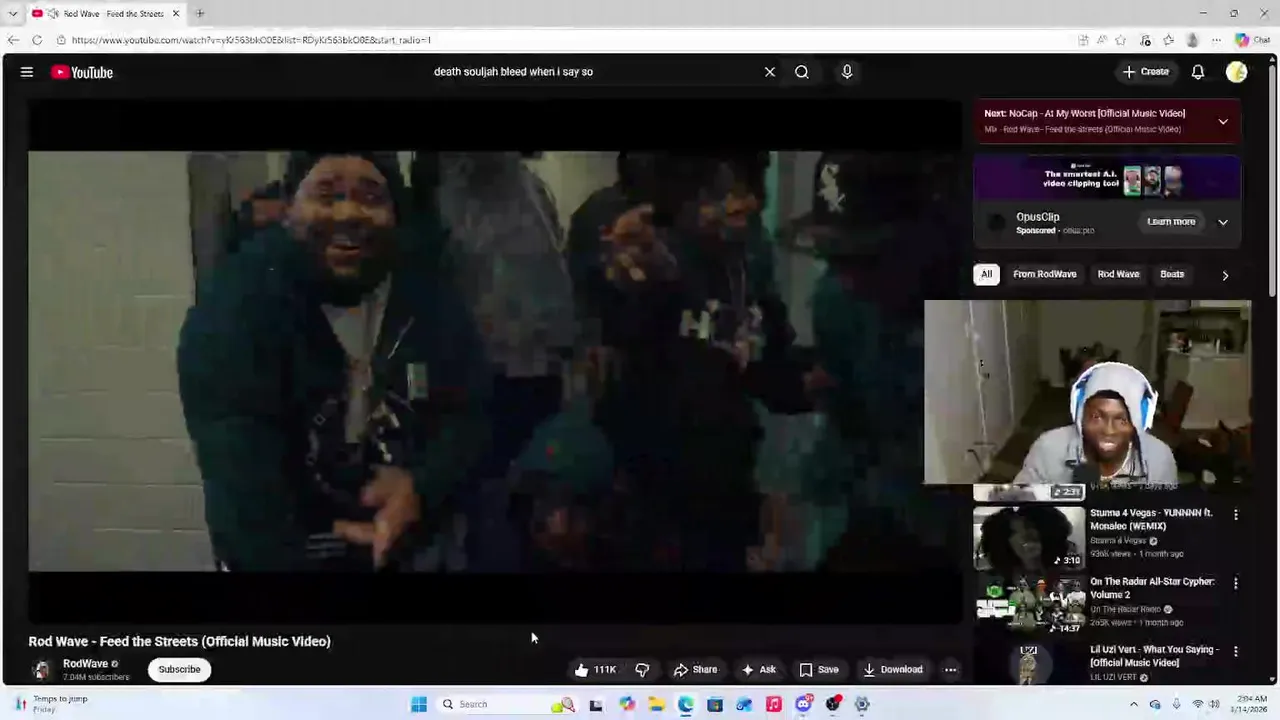Open Stunna 4 Vegas YUNNNN video thumbnail
Screen dimensions: 1280x720
[x=1029, y=538]
